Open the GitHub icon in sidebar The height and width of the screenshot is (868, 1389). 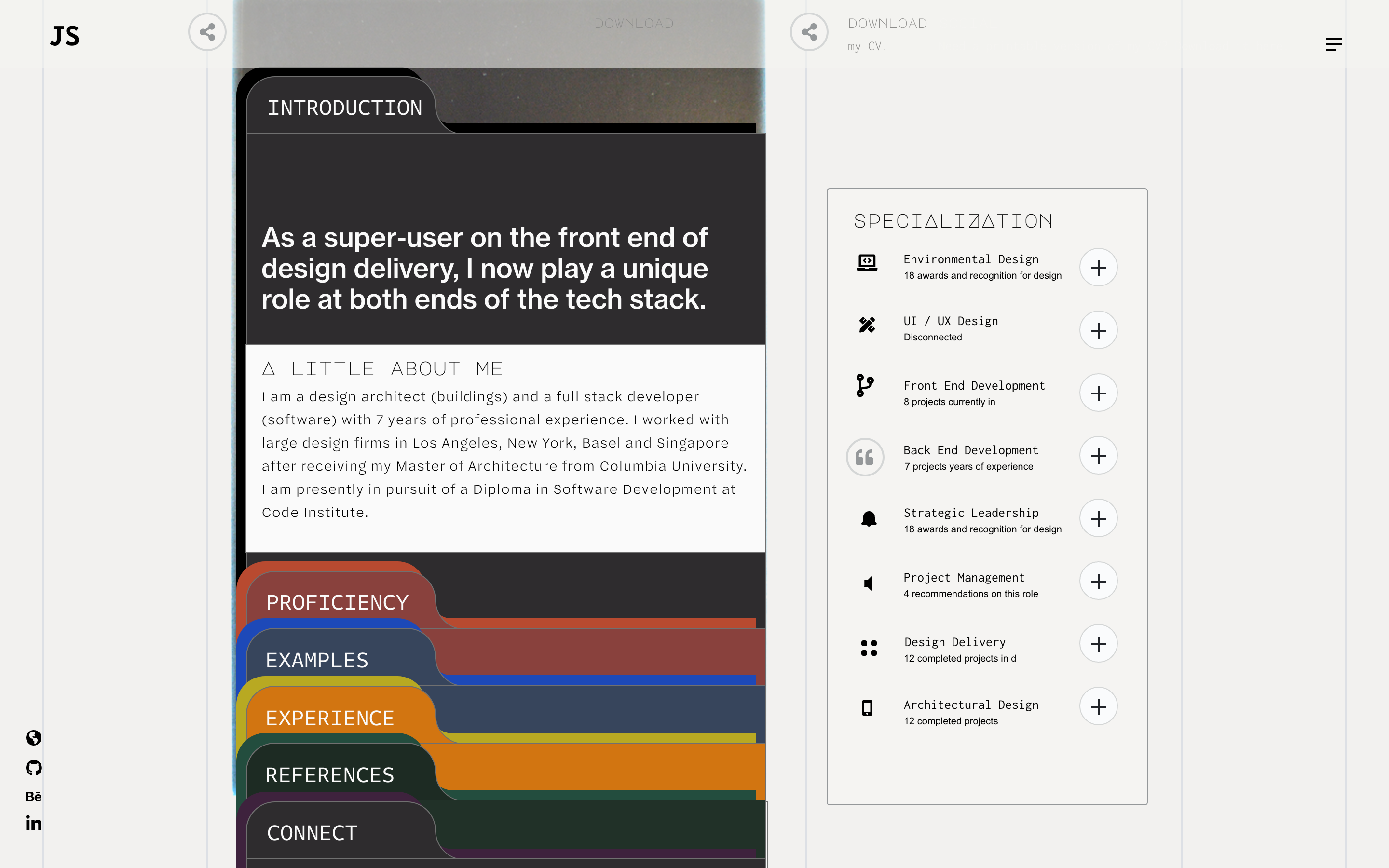coord(34,768)
